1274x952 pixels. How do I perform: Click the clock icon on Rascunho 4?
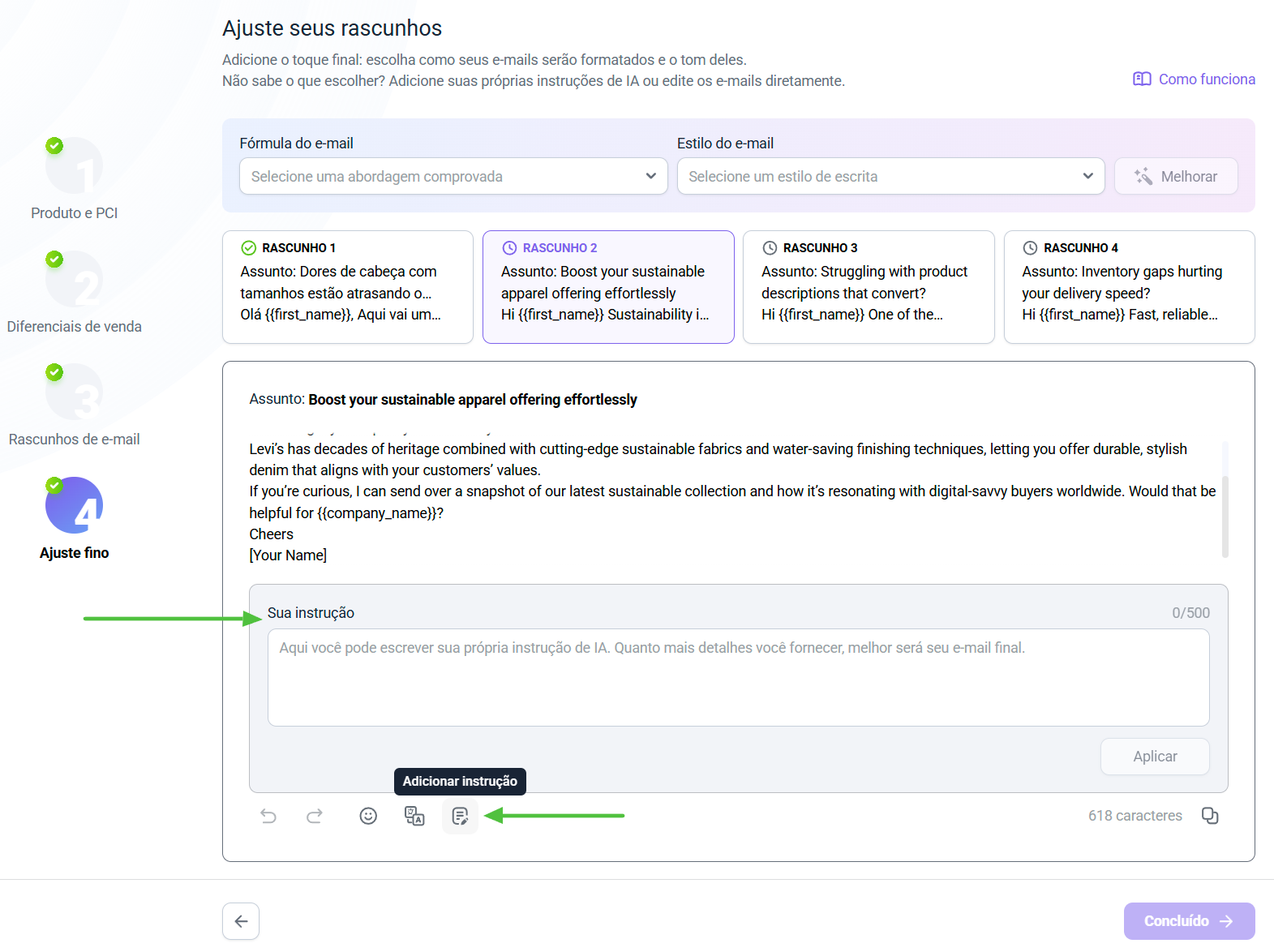coord(1030,248)
